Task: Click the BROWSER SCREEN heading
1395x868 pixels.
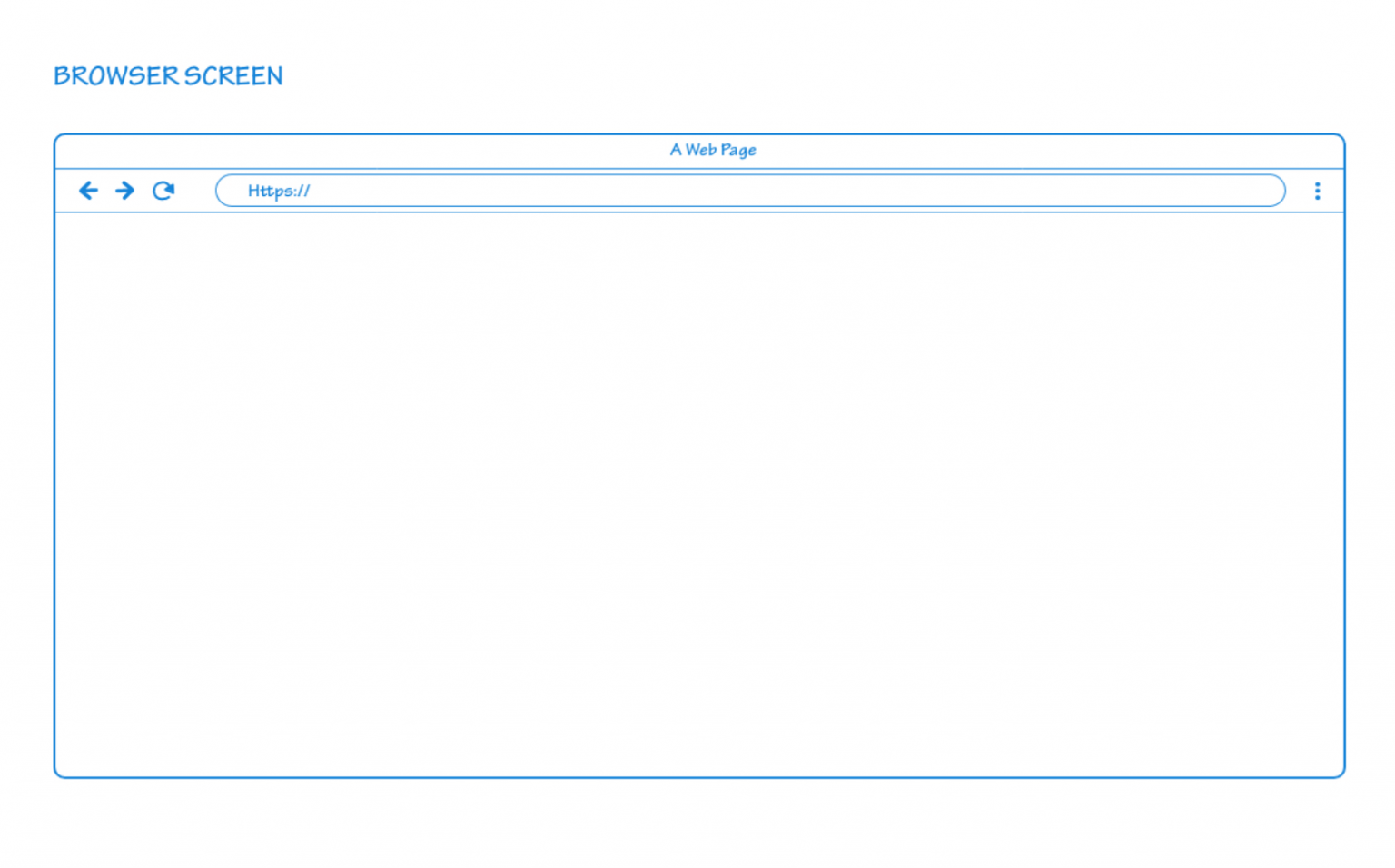Action: click(169, 76)
